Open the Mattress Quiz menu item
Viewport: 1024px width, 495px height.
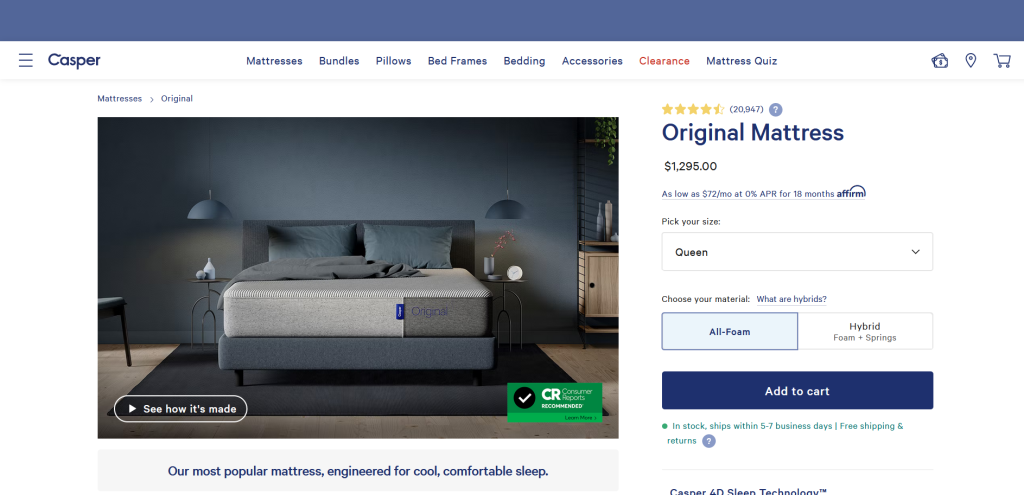pos(741,61)
